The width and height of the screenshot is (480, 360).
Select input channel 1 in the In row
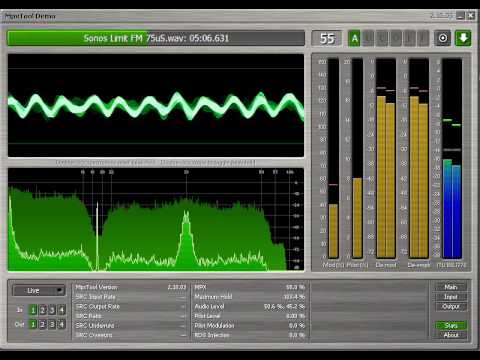pos(33,310)
